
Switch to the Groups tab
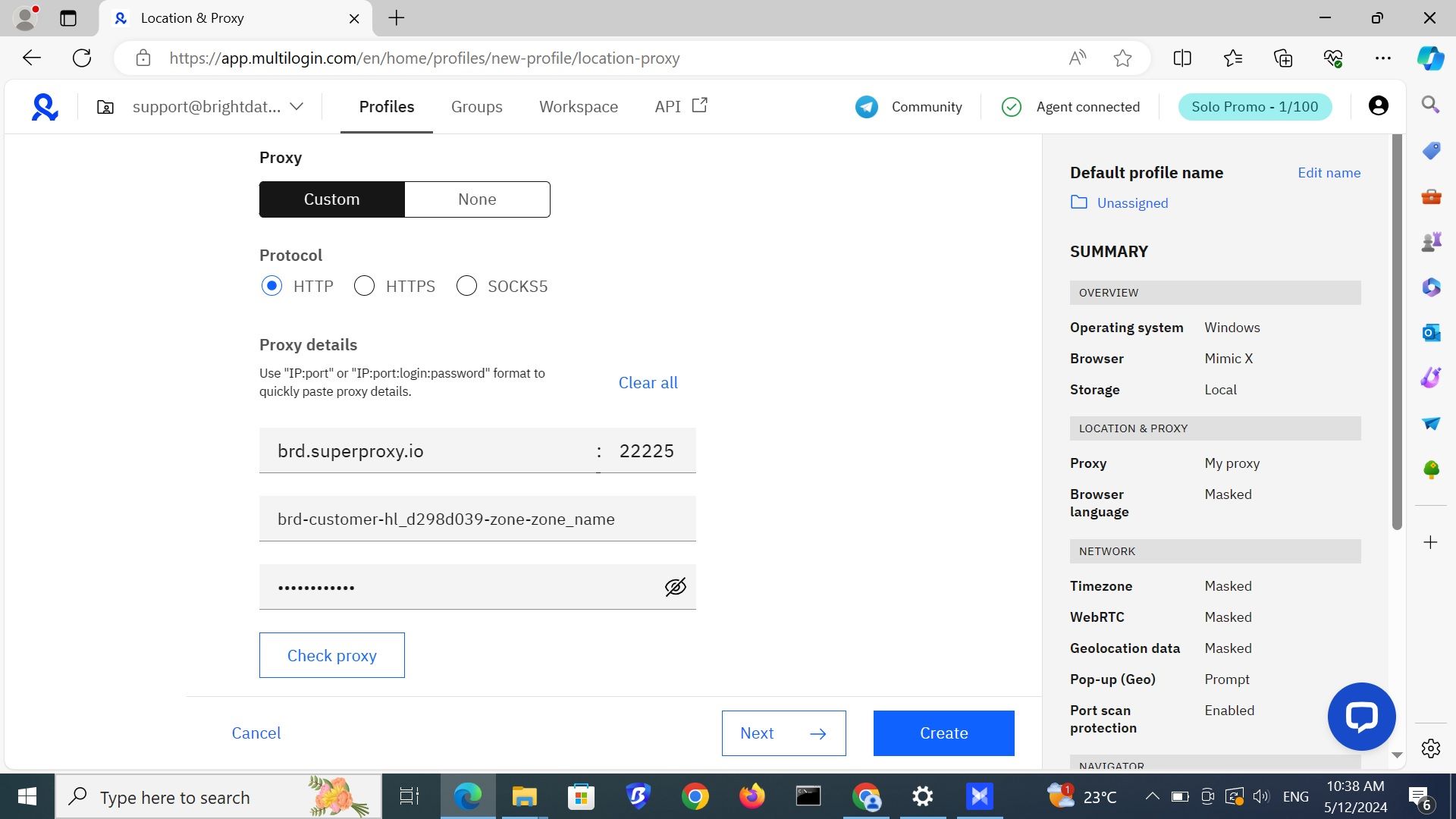click(x=476, y=107)
